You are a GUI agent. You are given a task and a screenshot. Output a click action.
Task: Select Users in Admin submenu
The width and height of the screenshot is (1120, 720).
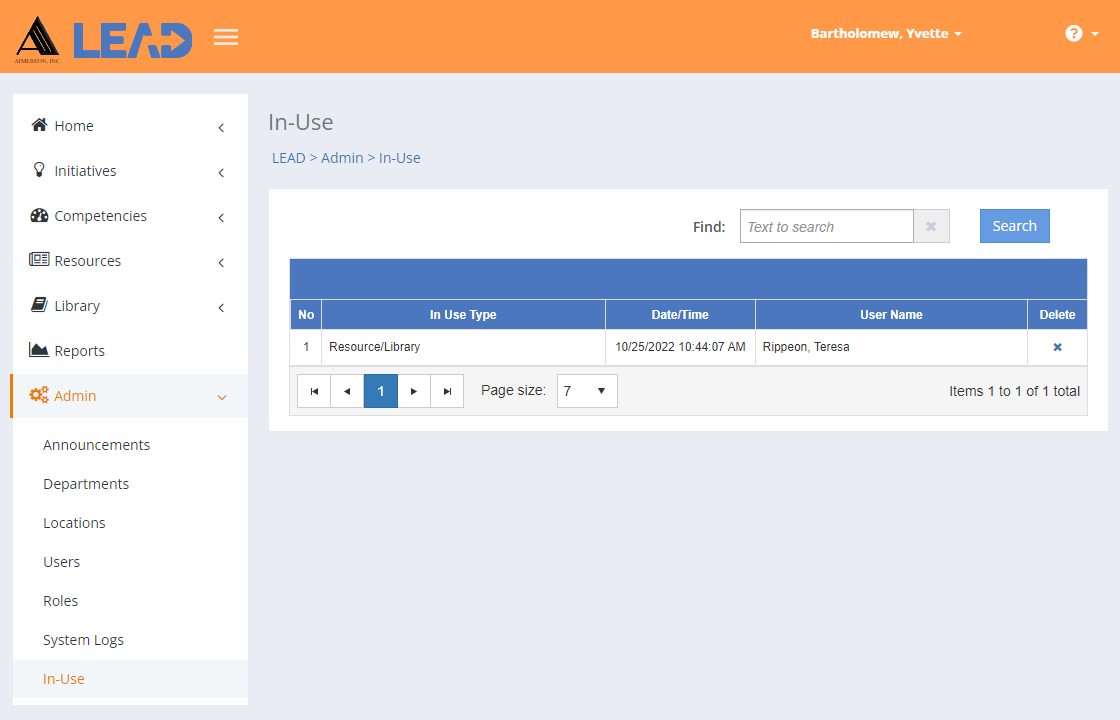point(61,562)
